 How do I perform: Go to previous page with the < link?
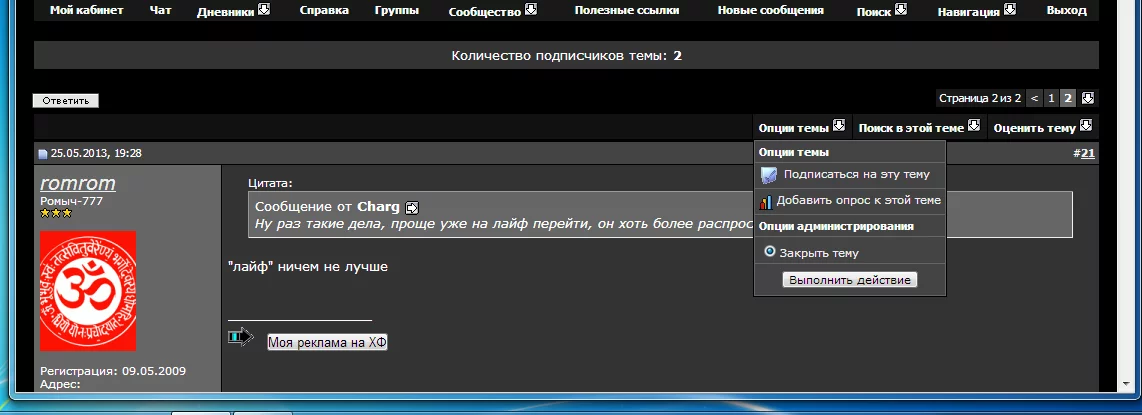pos(1035,98)
